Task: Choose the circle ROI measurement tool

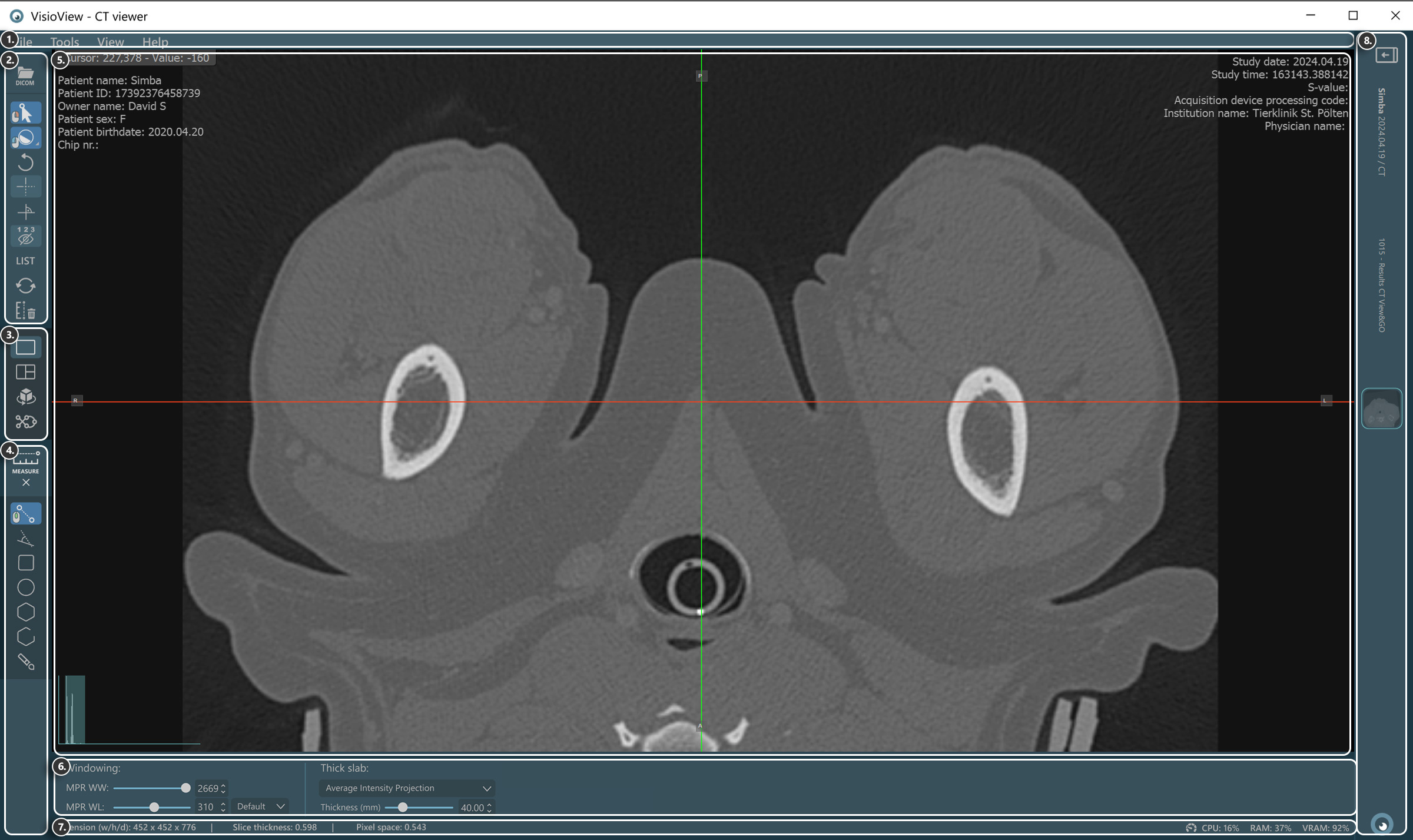Action: (25, 587)
